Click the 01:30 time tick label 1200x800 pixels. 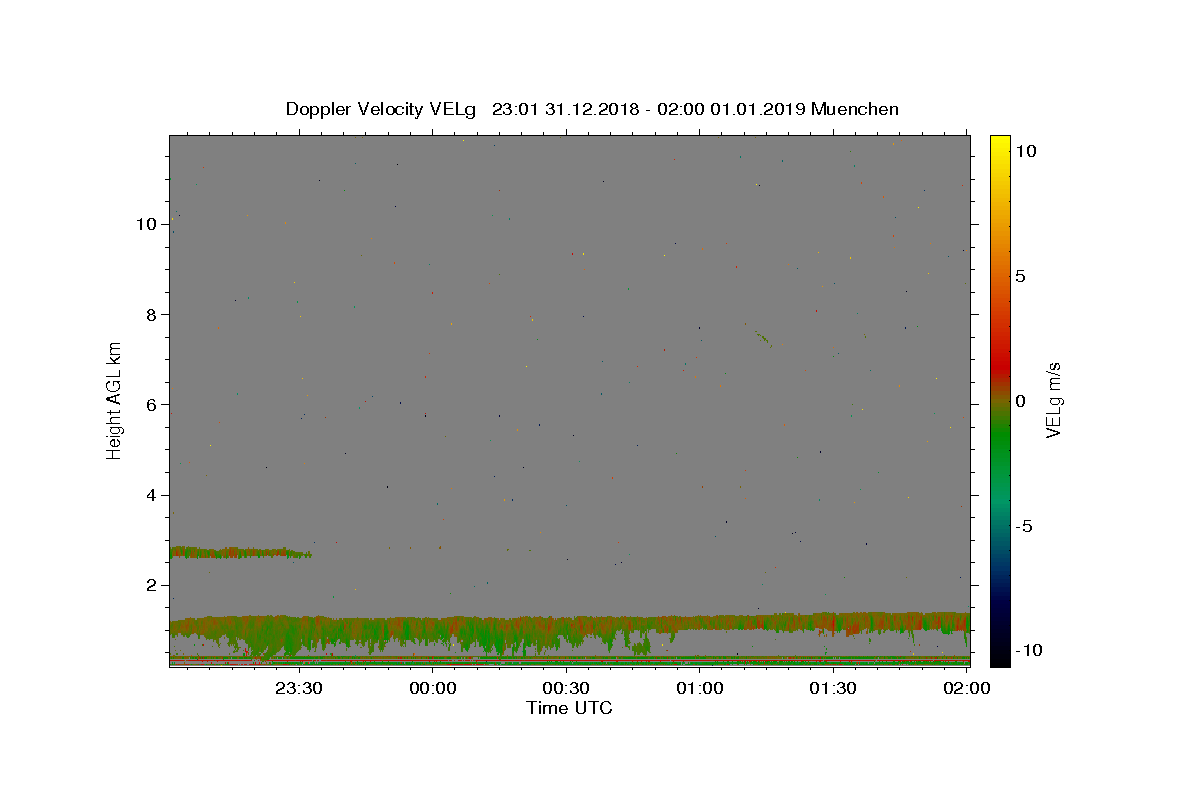tap(833, 688)
